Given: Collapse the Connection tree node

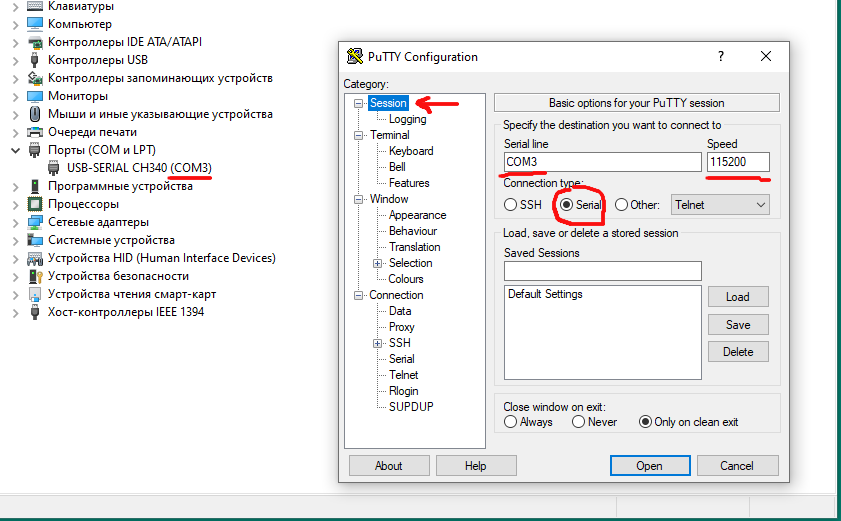Looking at the screenshot, I should pyautogui.click(x=358, y=295).
